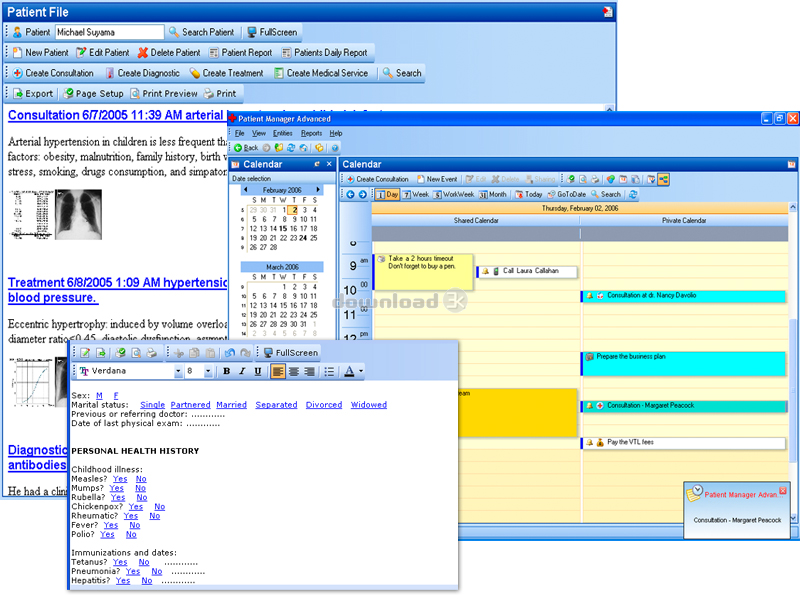
Task: Click Create Medical Service
Action: (321, 73)
